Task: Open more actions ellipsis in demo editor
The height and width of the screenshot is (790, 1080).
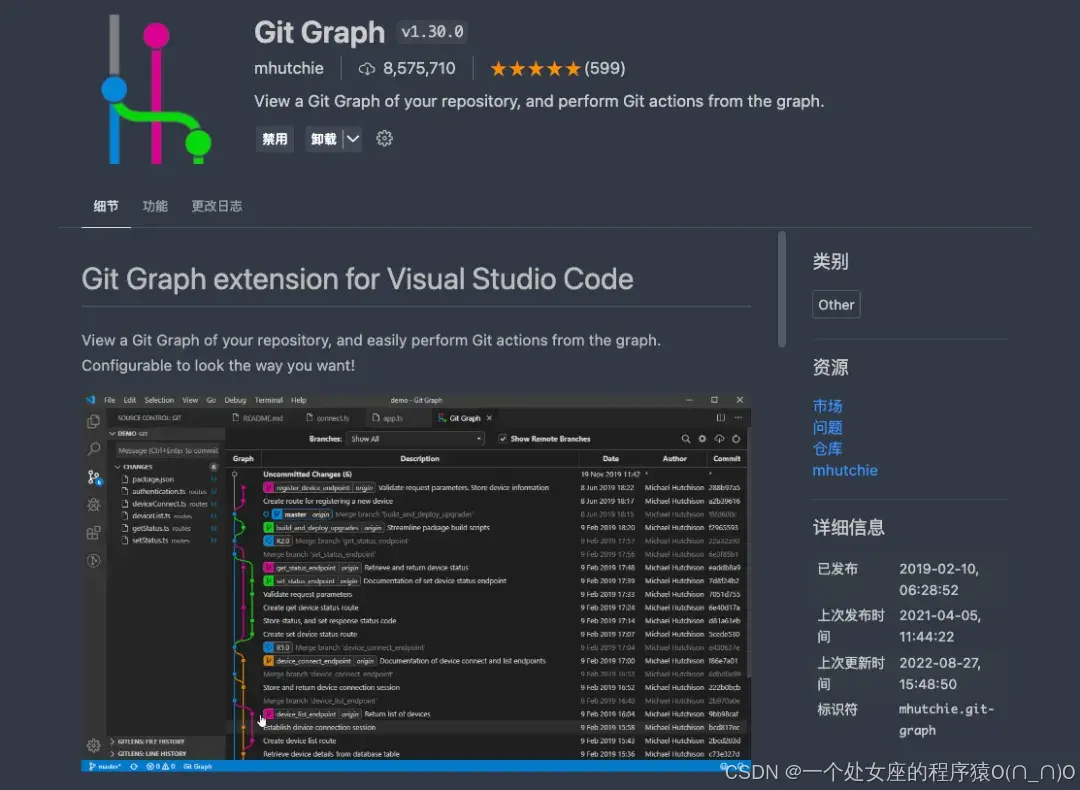Action: click(x=738, y=417)
